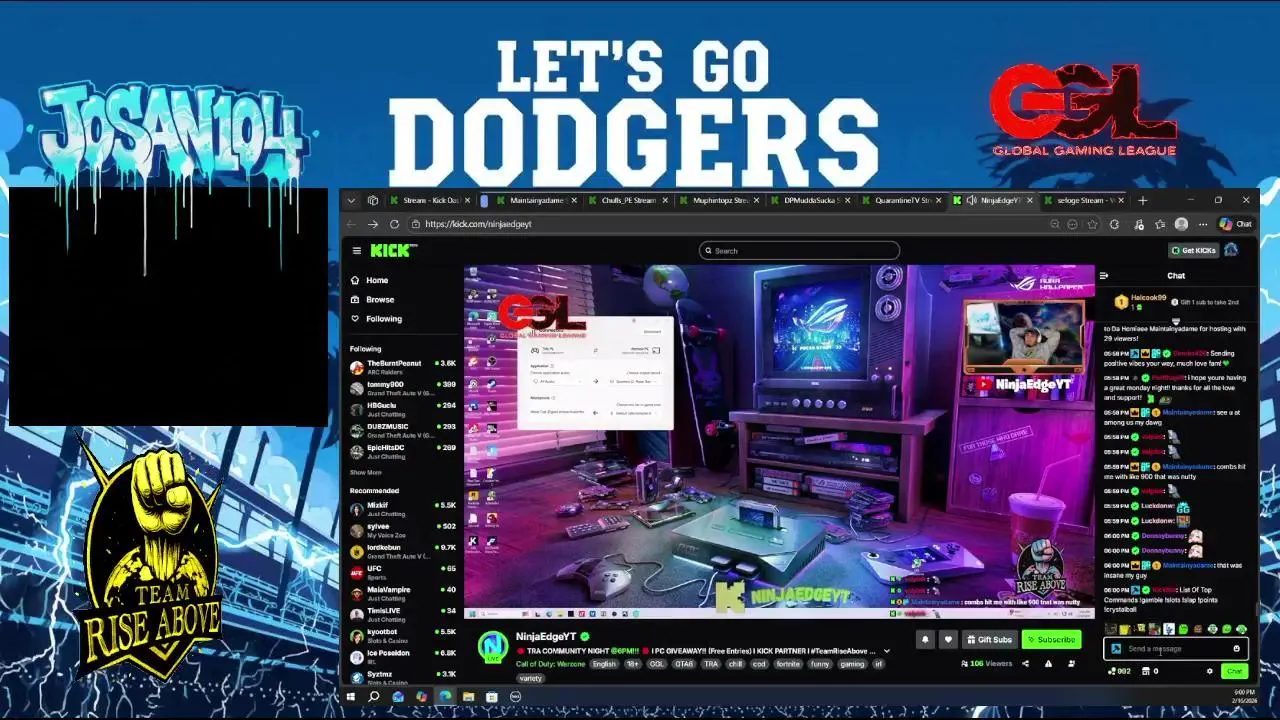Click the heart follow icon under stream

click(x=948, y=640)
